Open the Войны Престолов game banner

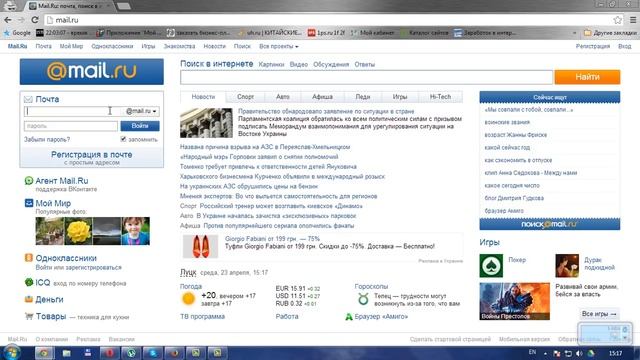pos(514,301)
